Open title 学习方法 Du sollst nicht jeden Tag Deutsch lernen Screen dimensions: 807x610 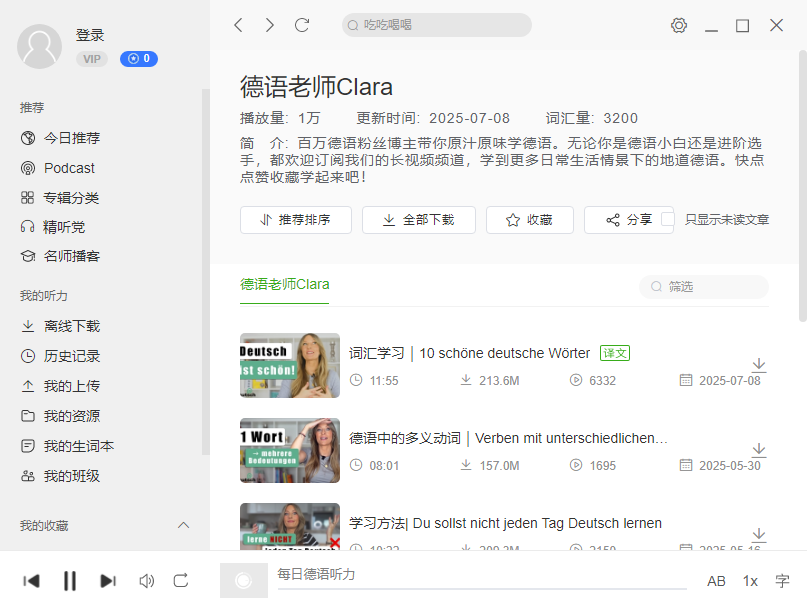tap(505, 523)
